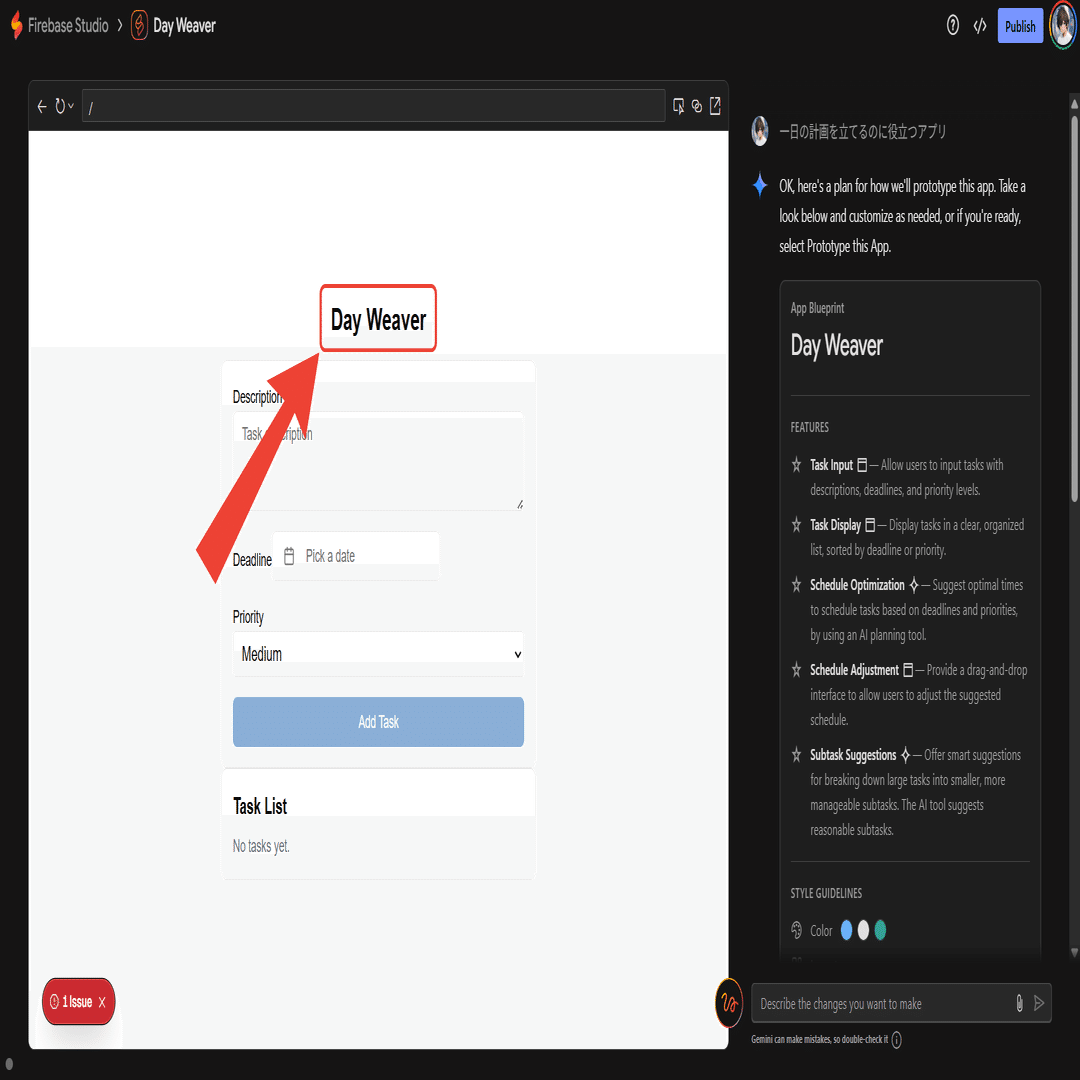The width and height of the screenshot is (1080, 1080).
Task: Dismiss the 1 Issue badge with X
Action: [x=102, y=1002]
